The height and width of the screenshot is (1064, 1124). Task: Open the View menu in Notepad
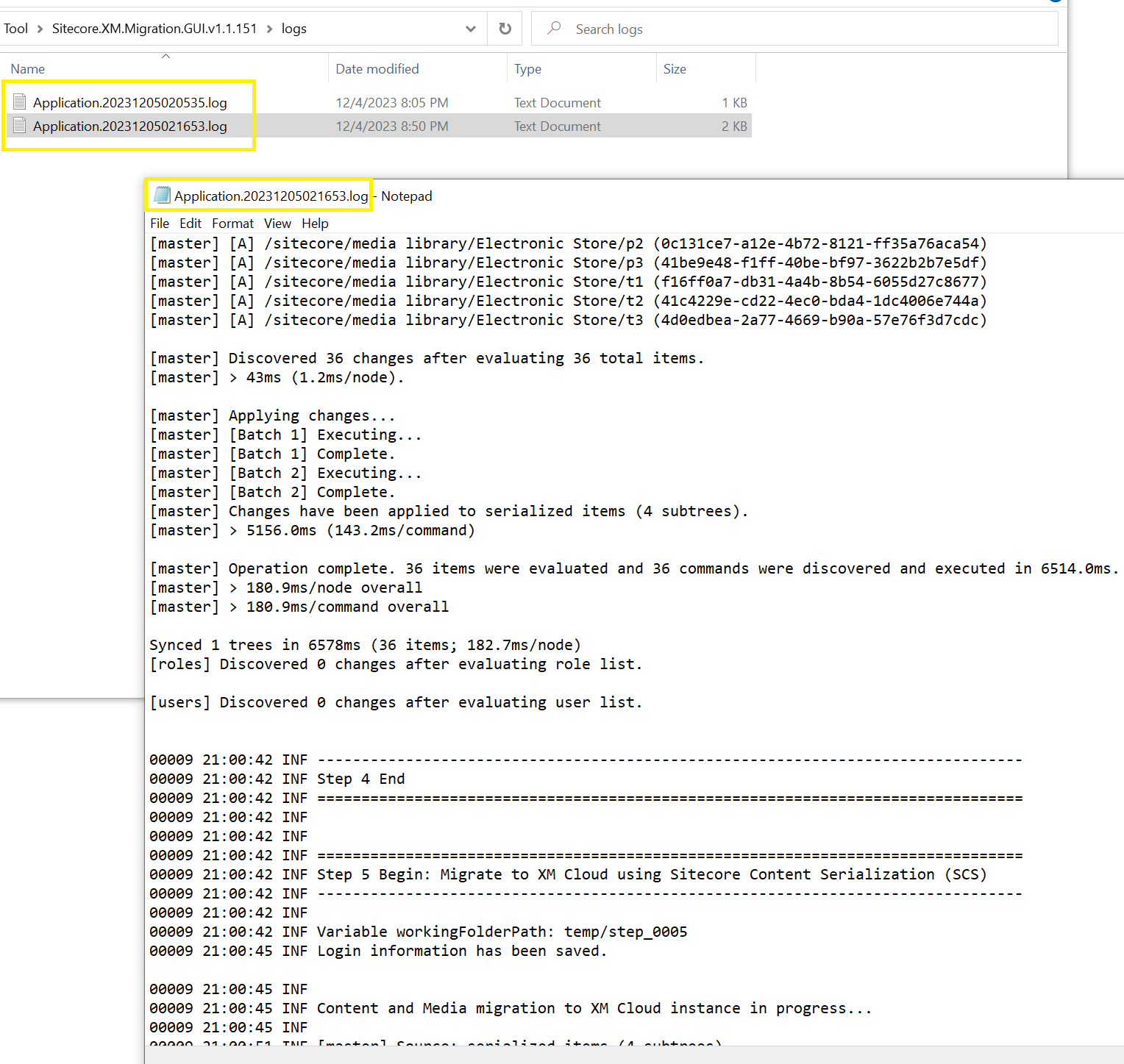[x=277, y=224]
